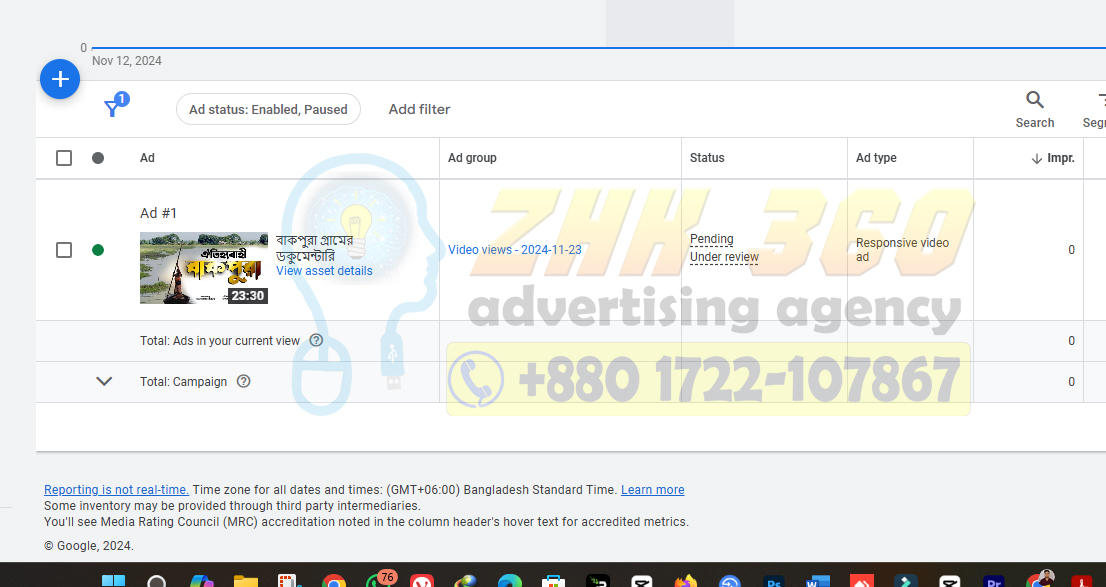The width and height of the screenshot is (1106, 587).
Task: Open File Explorer from the taskbar
Action: pyautogui.click(x=245, y=581)
